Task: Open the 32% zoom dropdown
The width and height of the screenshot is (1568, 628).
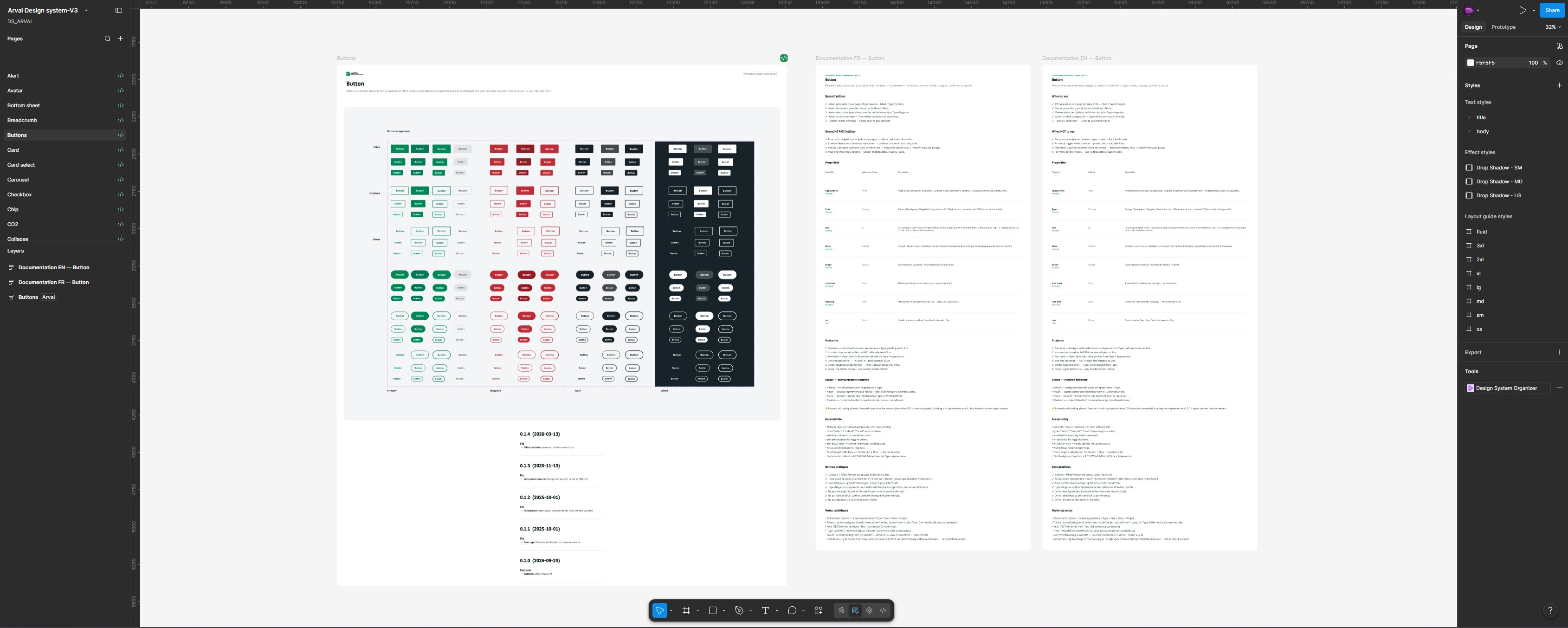Action: coord(1553,27)
